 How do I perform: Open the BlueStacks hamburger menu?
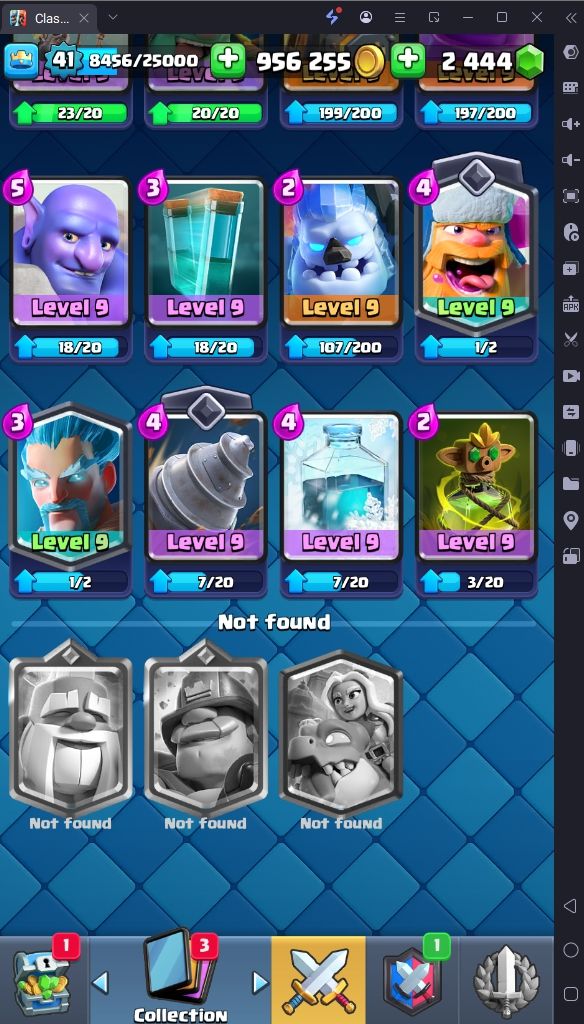pos(400,17)
